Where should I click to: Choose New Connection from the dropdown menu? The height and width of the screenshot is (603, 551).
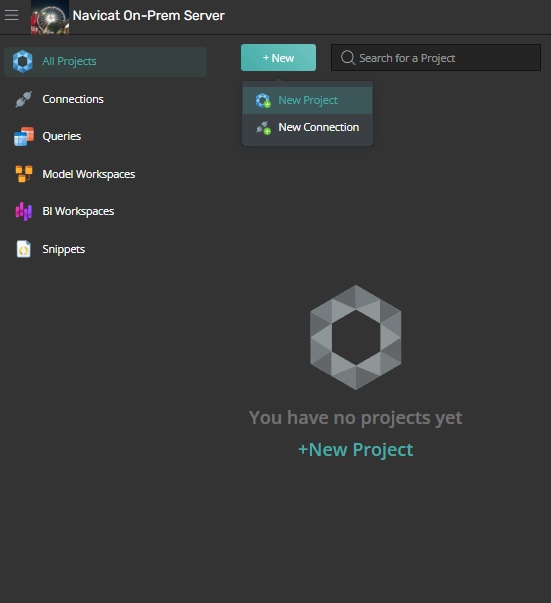[308, 127]
